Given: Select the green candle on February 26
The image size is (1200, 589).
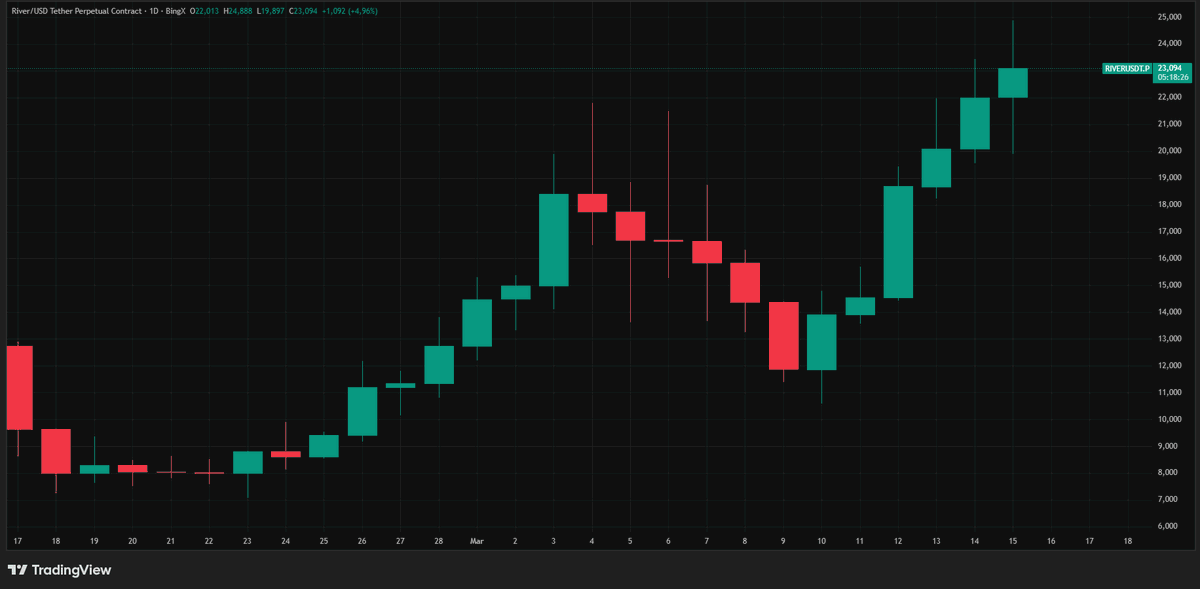Looking at the screenshot, I should tap(362, 411).
